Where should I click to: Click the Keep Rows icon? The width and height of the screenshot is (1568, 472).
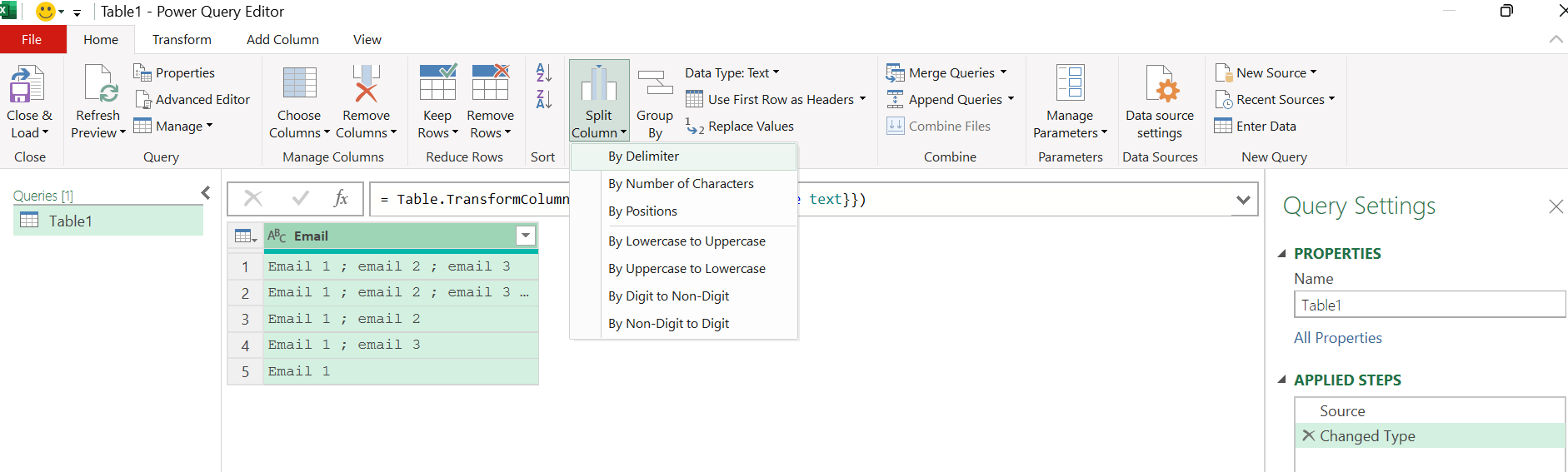437,82
